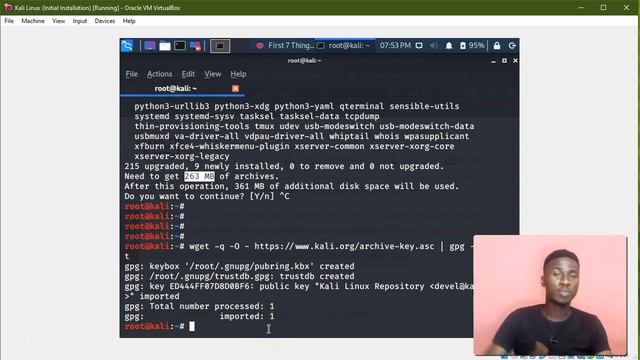640x360 pixels.
Task: Click the 'trustdb.gpg: trustdb created' line
Action: [240, 276]
